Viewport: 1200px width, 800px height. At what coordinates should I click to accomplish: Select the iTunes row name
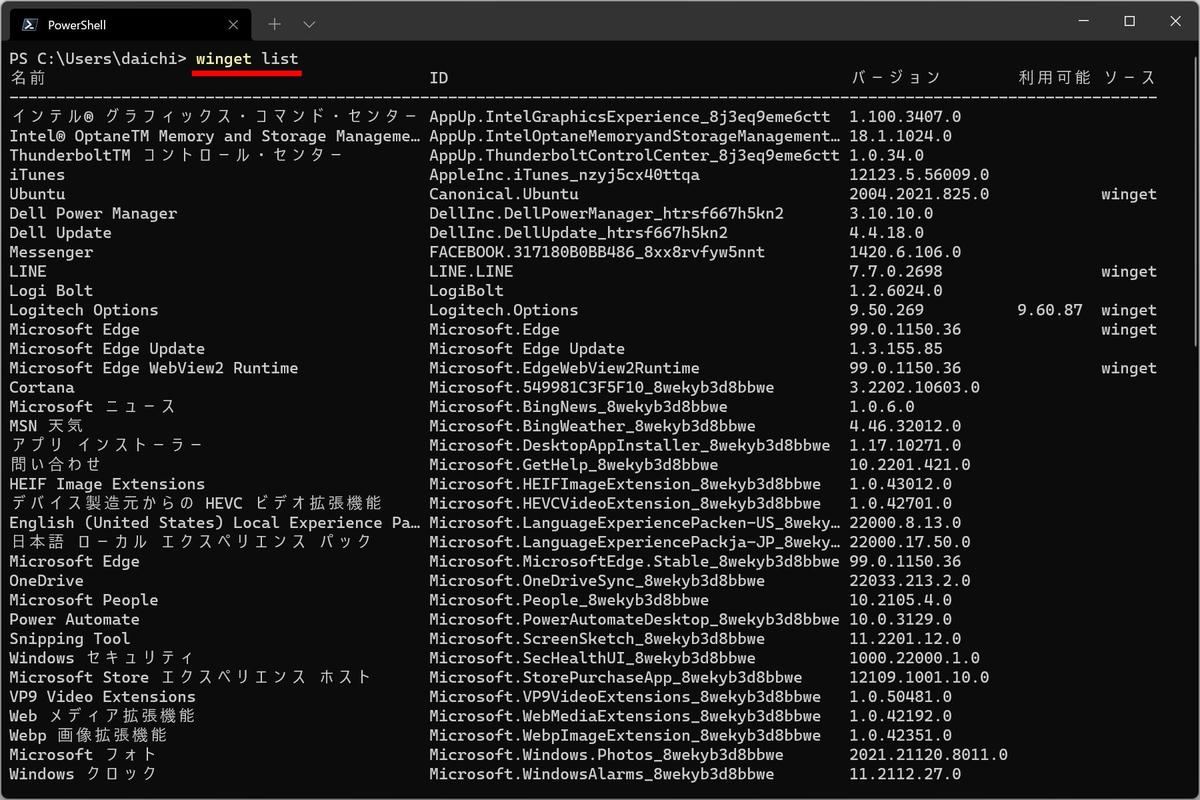37,175
